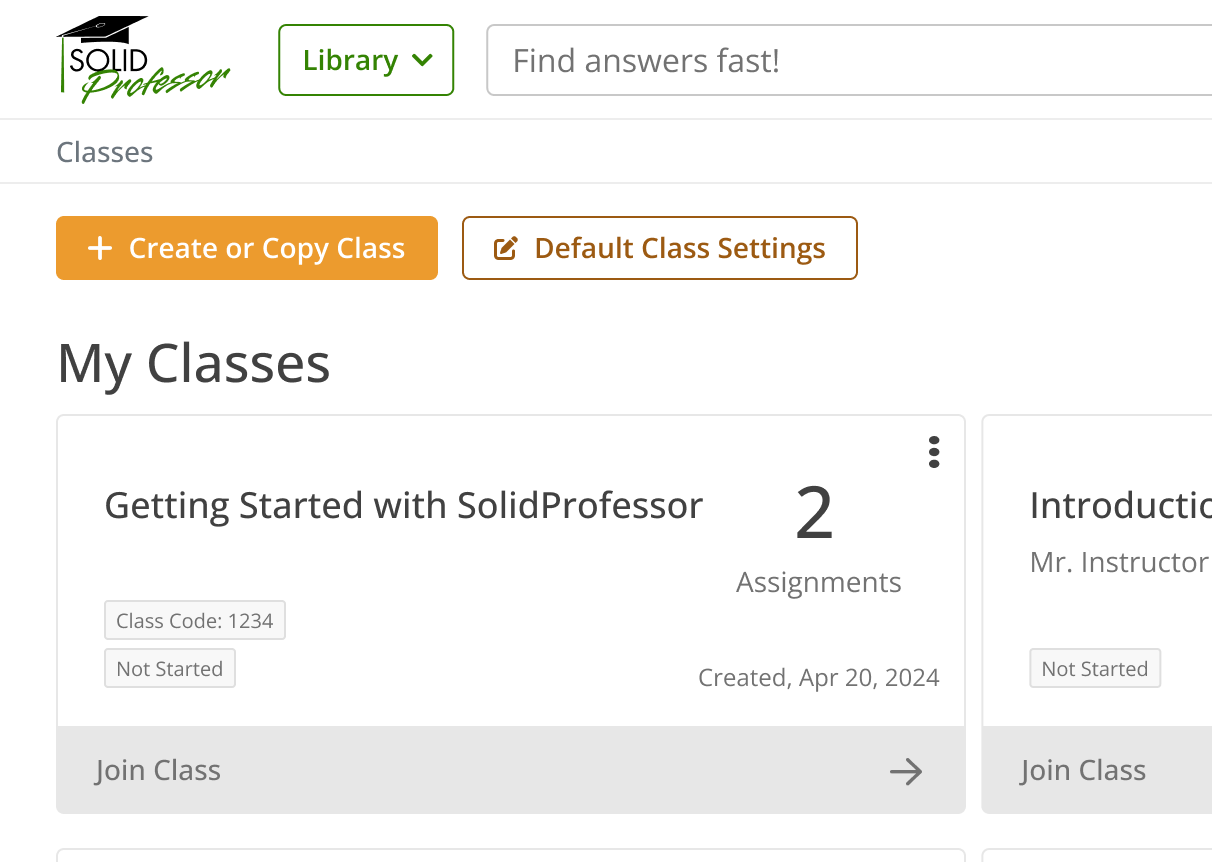
Task: Click the Classes breadcrumb
Action: (x=105, y=152)
